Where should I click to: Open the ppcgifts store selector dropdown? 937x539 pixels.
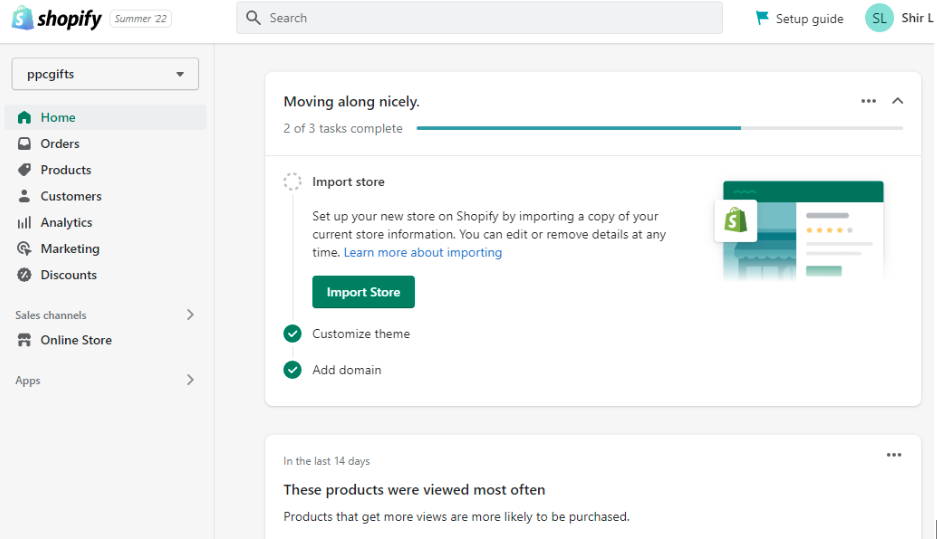pyautogui.click(x=105, y=74)
